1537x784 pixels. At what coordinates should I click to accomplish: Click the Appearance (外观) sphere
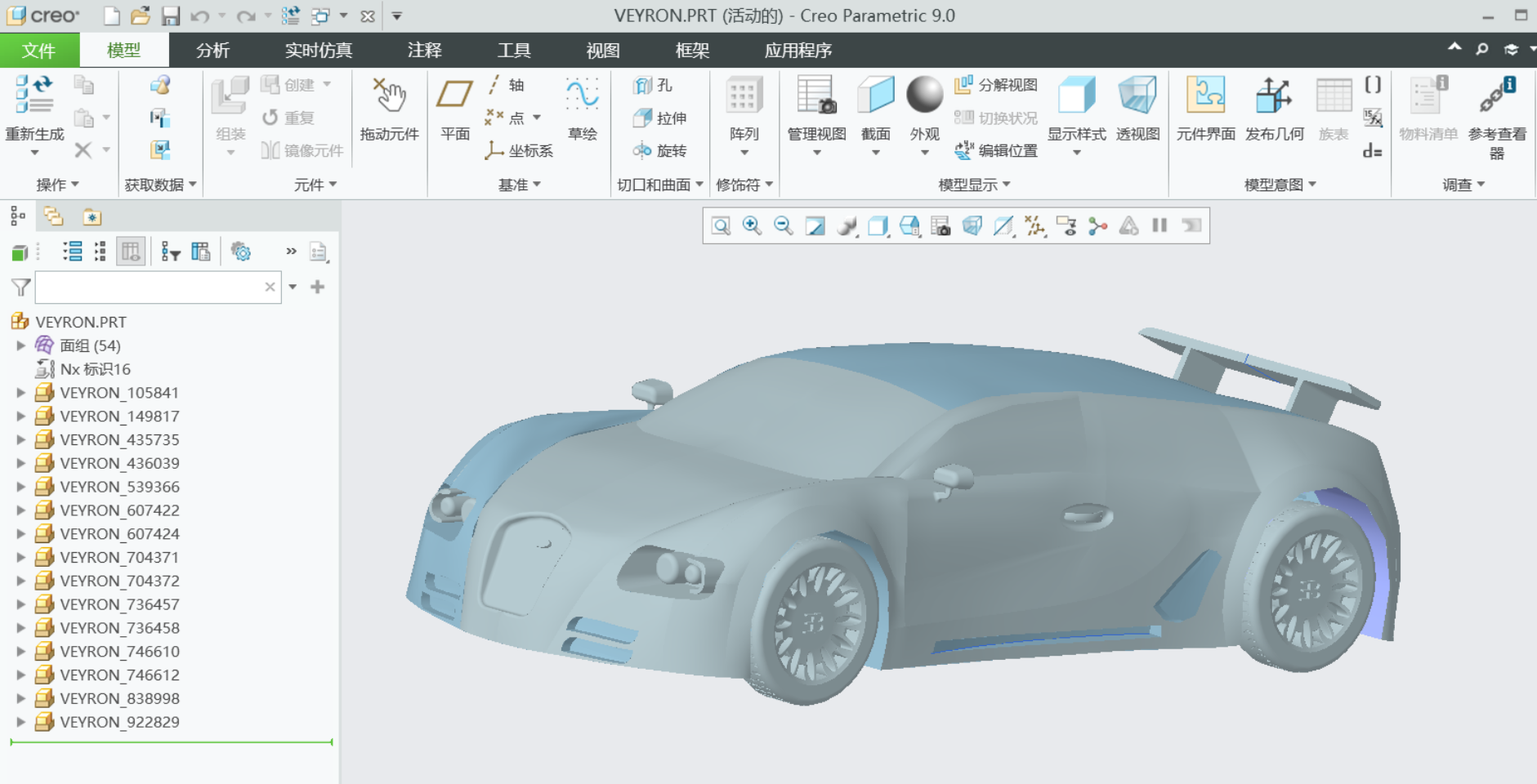[x=925, y=95]
